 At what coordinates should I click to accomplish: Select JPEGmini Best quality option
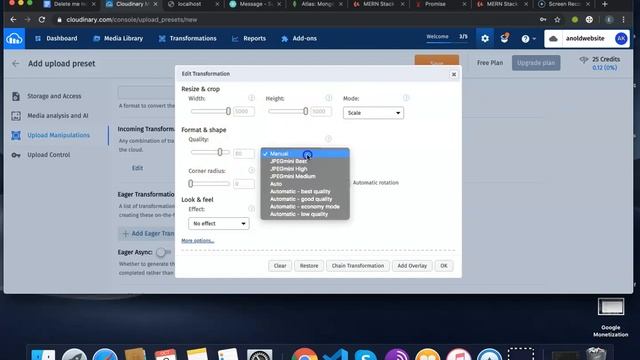coord(305,161)
